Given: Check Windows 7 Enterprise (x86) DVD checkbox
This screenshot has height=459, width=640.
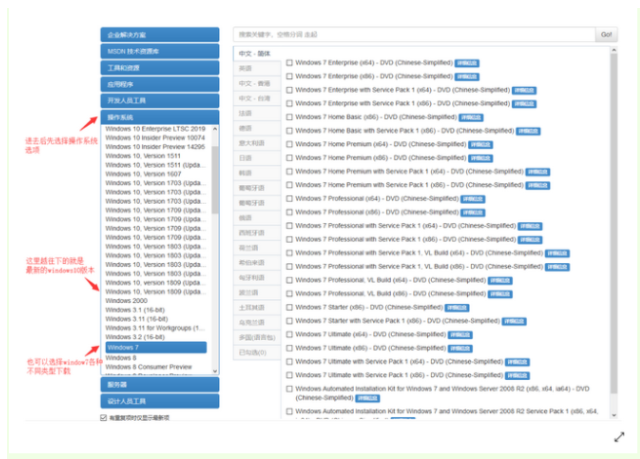Looking at the screenshot, I should tap(289, 76).
